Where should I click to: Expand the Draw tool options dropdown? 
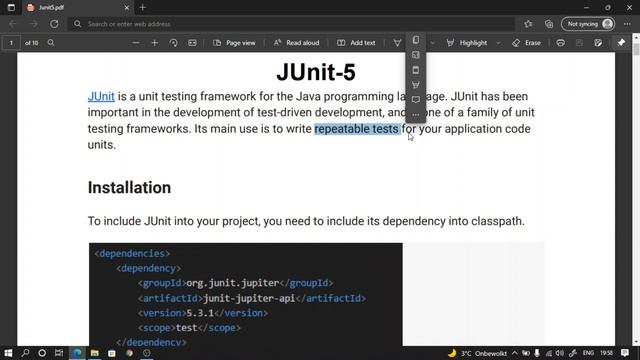(x=433, y=42)
